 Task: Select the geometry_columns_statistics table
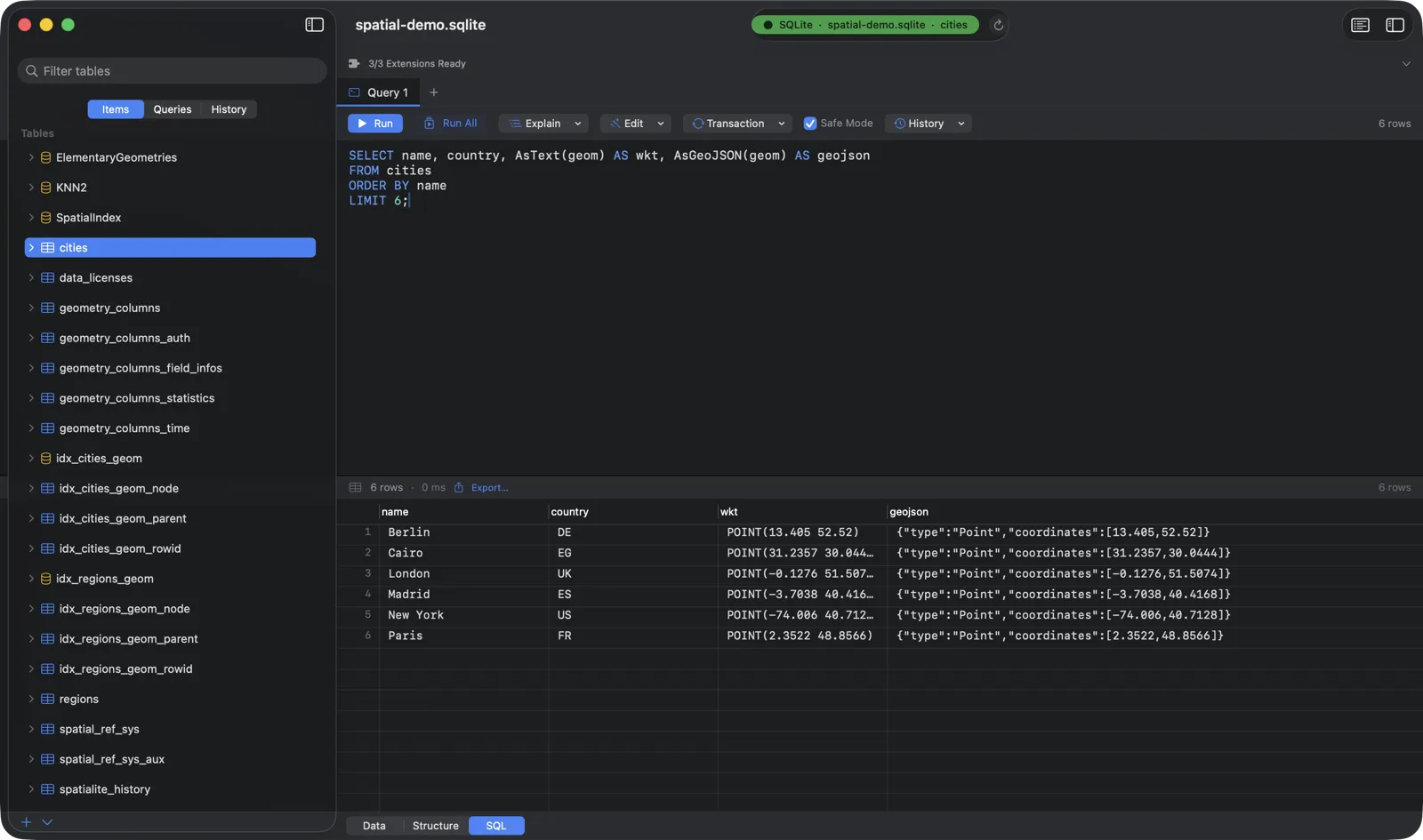170,398
